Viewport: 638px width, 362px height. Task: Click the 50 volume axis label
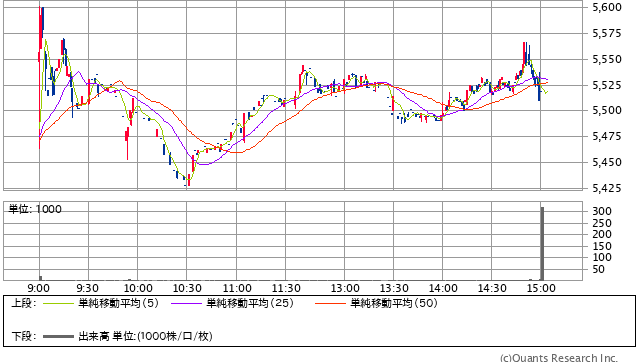(599, 269)
